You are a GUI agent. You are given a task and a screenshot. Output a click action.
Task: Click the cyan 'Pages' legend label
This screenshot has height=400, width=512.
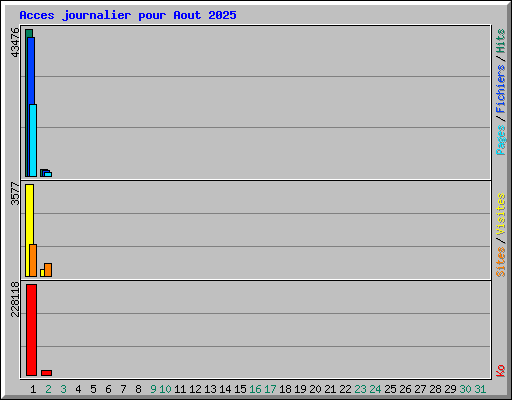pyautogui.click(x=501, y=140)
